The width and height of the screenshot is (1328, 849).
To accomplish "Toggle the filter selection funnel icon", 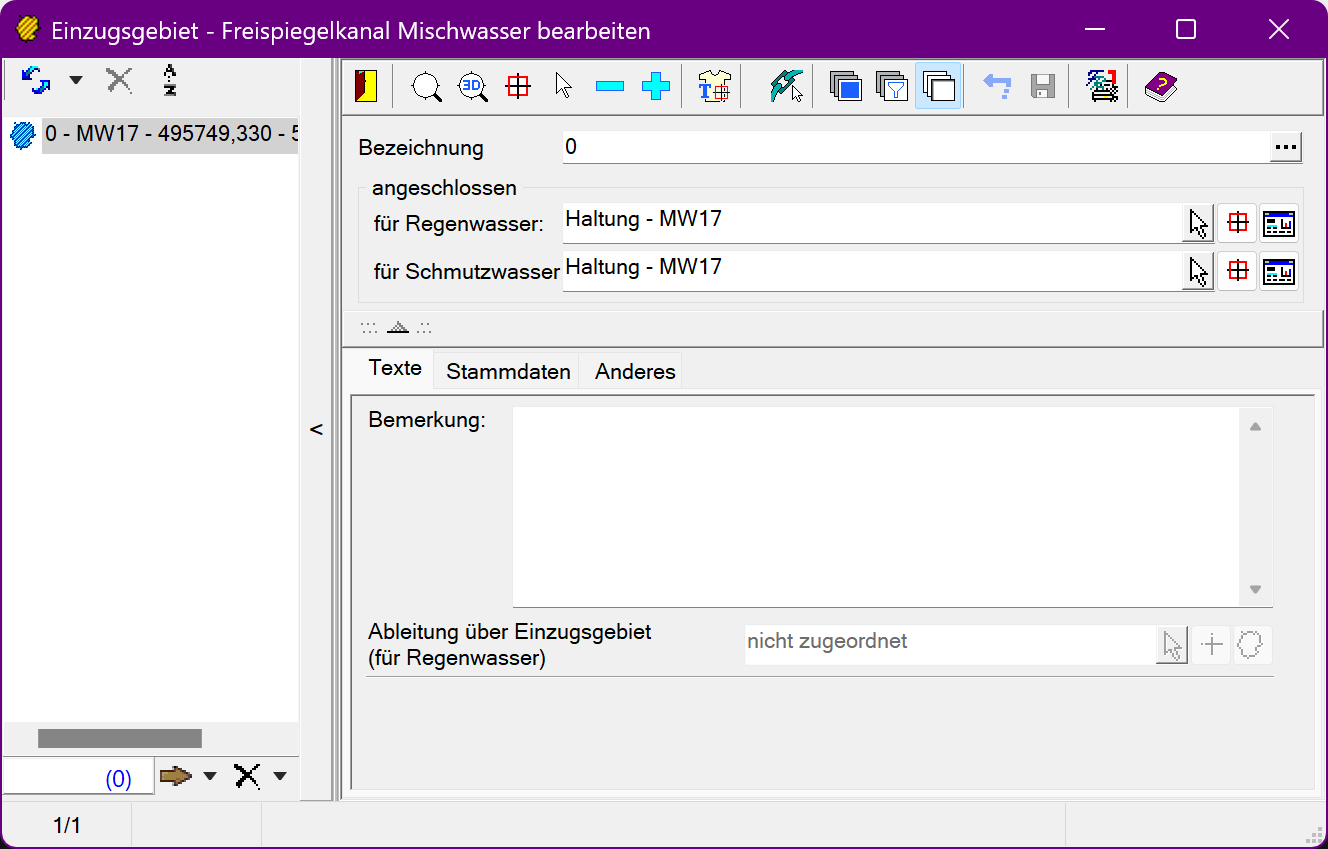I will point(891,87).
